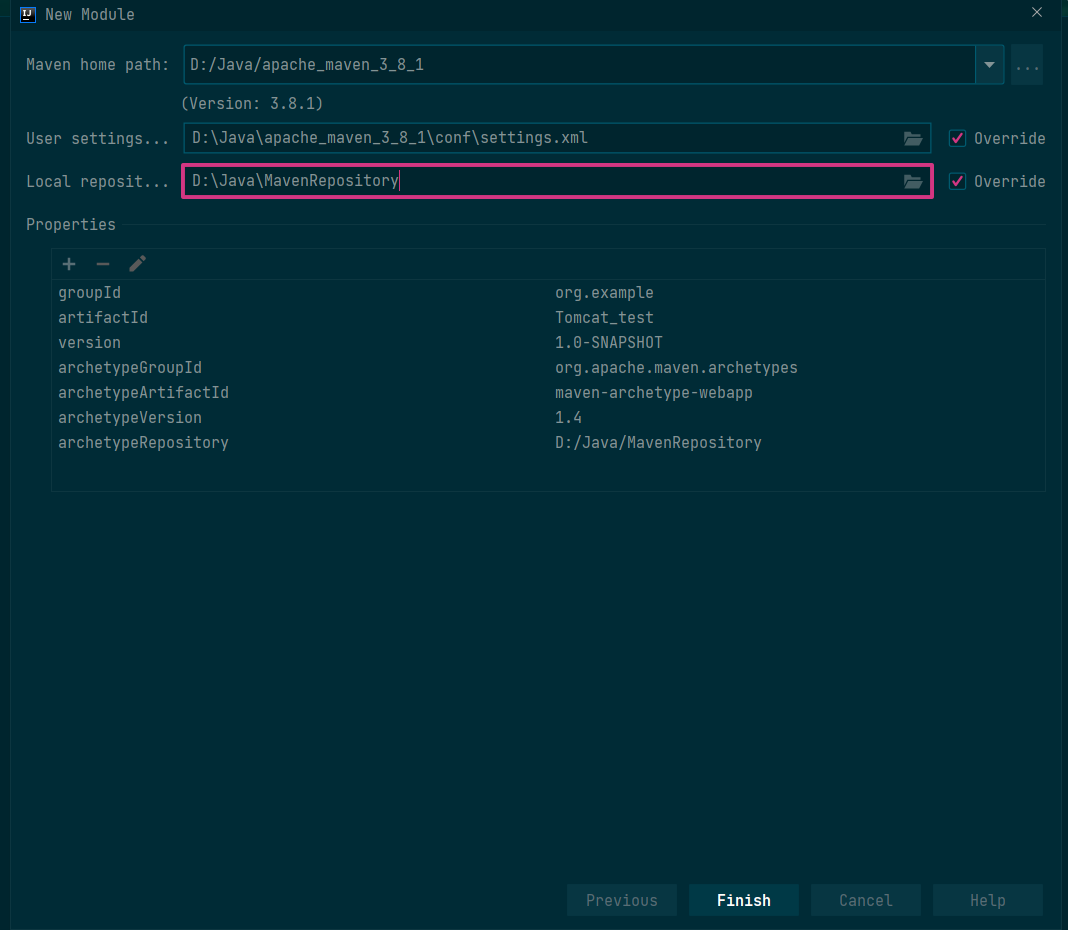Click the Properties section label

coord(71,225)
